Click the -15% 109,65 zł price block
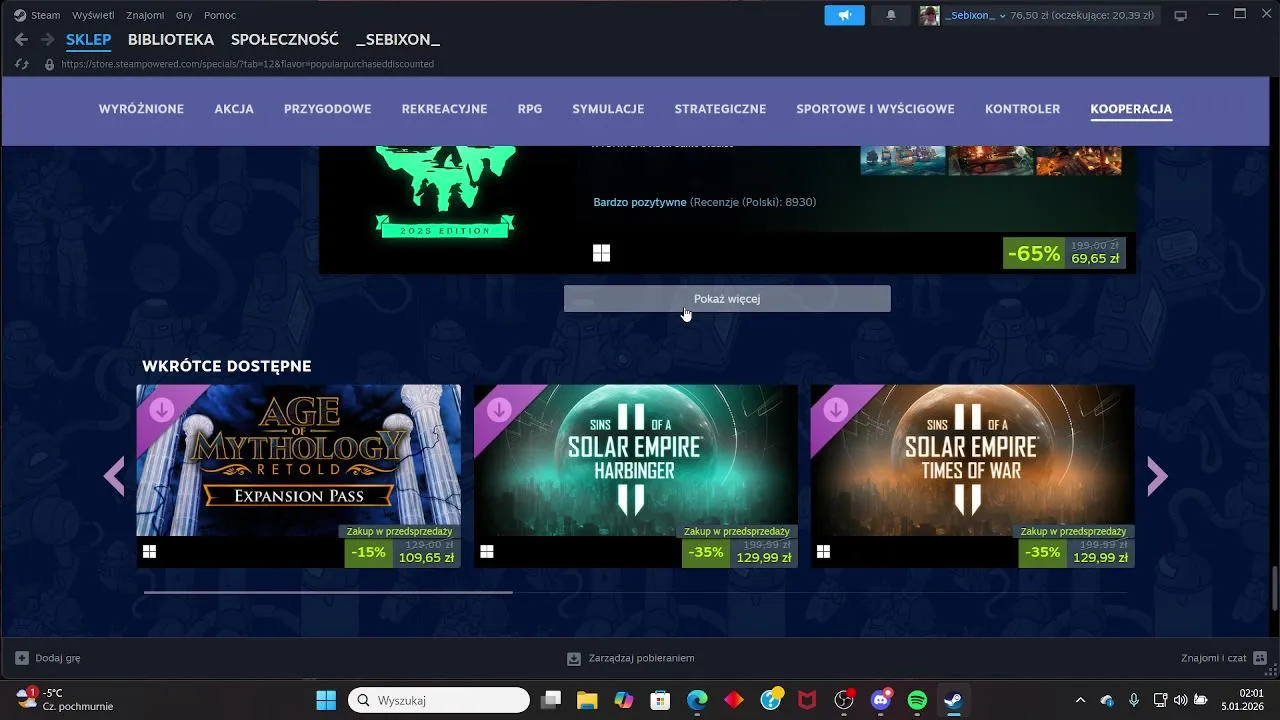 coord(402,552)
